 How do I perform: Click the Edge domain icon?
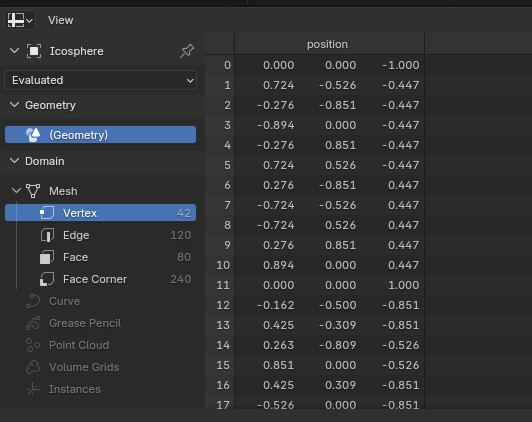click(47, 235)
